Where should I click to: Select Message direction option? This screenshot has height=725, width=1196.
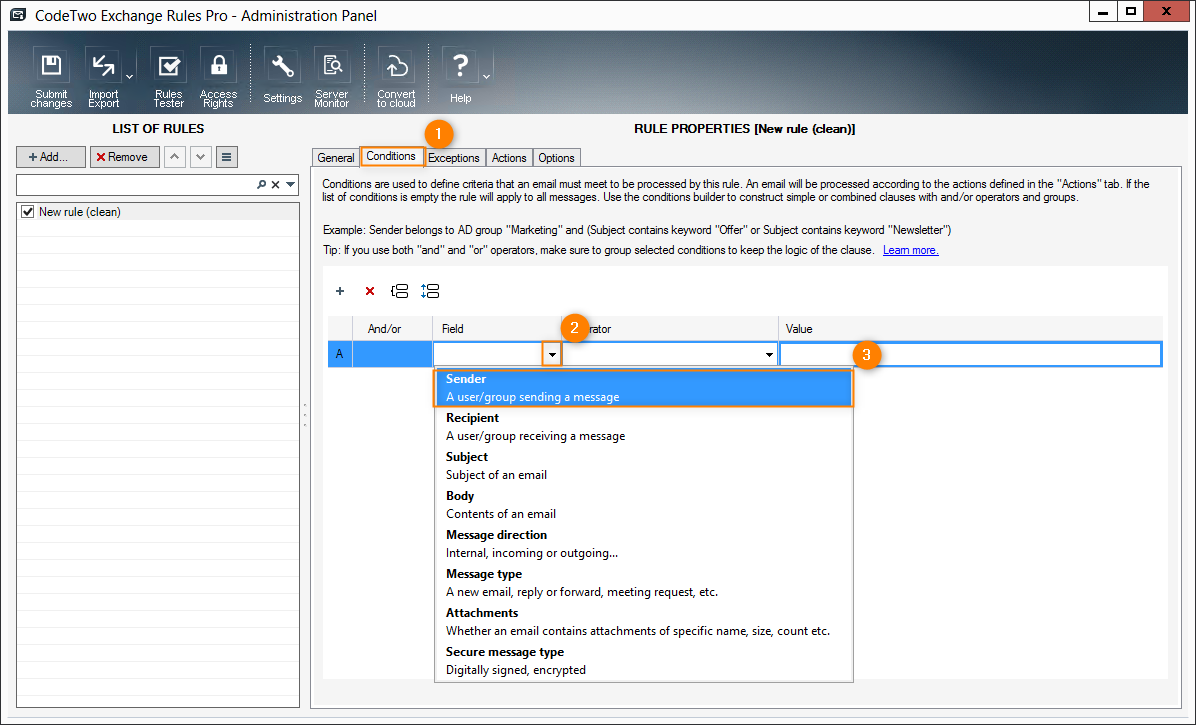tap(643, 544)
